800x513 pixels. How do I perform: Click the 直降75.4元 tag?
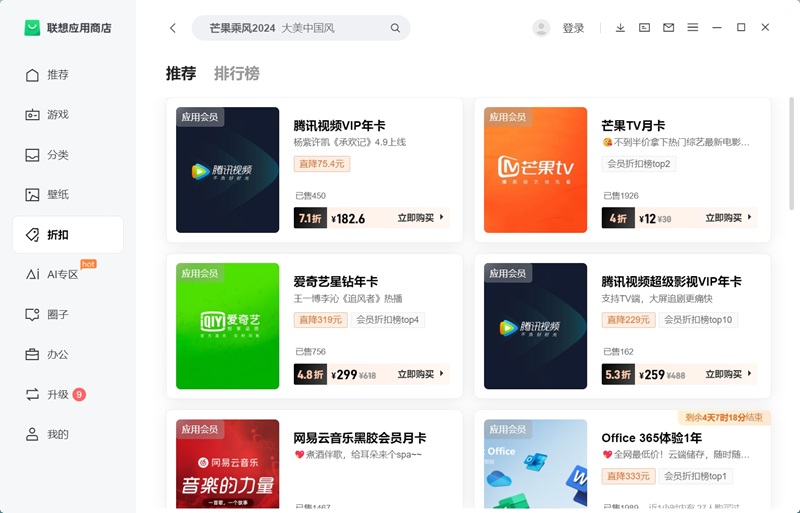tap(322, 164)
